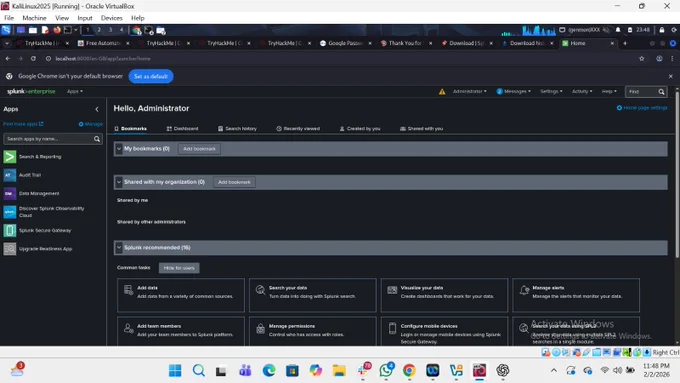Open the Home page settings link

[642, 108]
